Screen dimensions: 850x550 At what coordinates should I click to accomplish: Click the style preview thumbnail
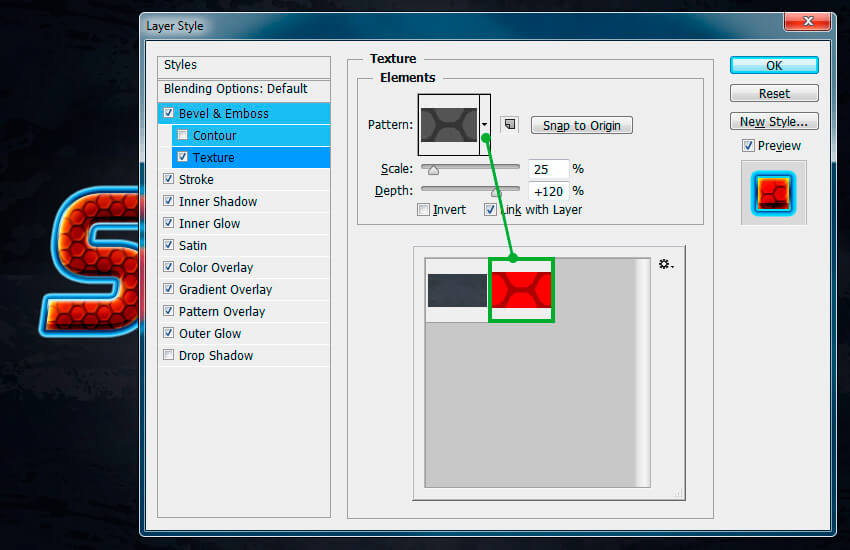[773, 192]
